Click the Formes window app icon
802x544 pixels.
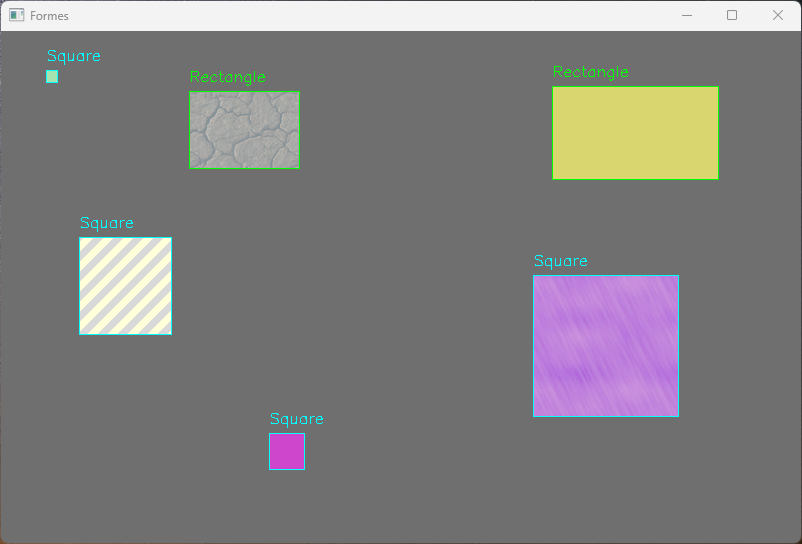16,15
